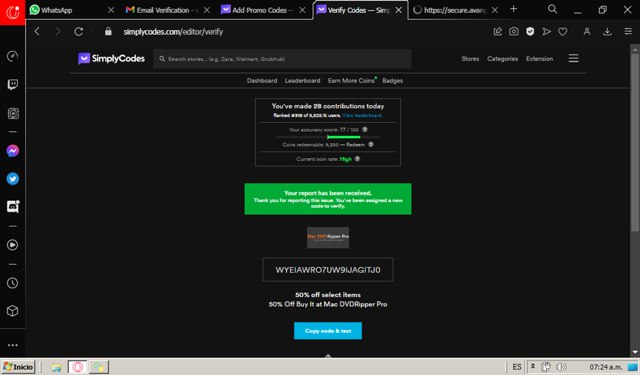The image size is (640, 375).
Task: Click View leaderboard link
Action: [362, 115]
